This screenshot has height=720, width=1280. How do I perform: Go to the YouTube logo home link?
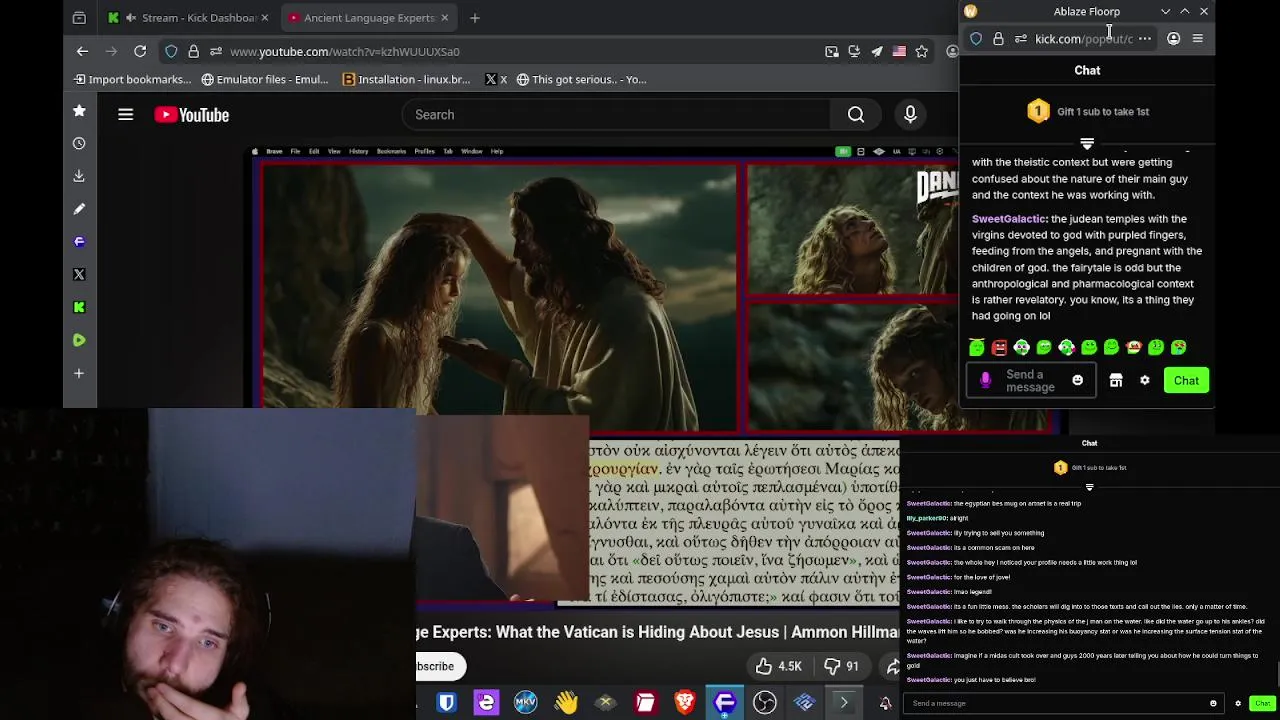192,115
